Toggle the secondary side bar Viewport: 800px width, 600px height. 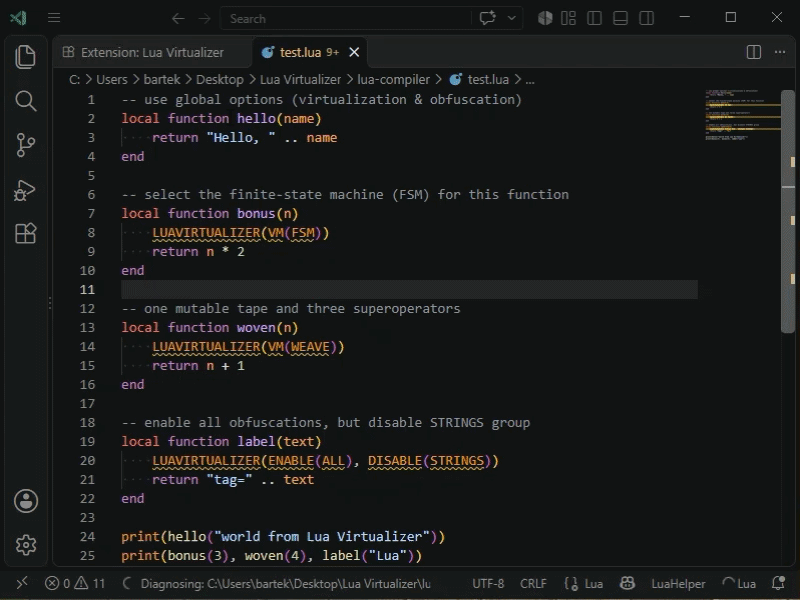pos(646,18)
